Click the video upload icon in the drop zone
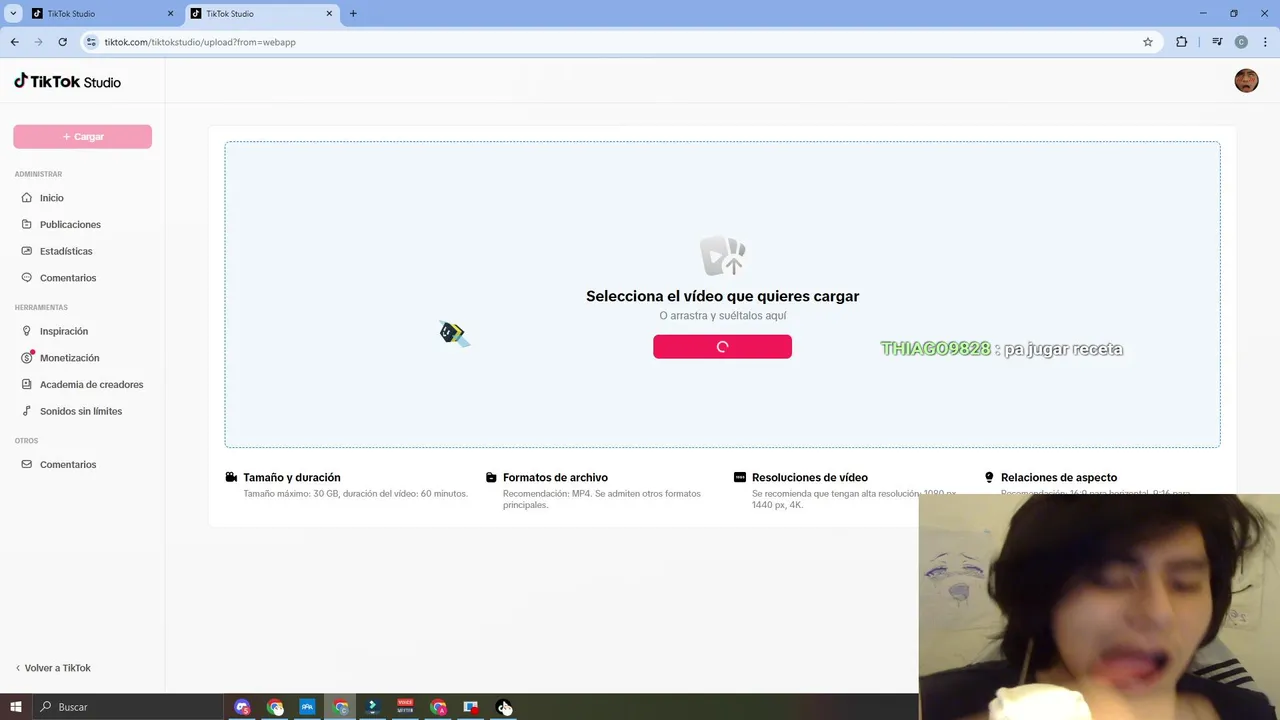This screenshot has width=1280, height=720. (x=722, y=256)
